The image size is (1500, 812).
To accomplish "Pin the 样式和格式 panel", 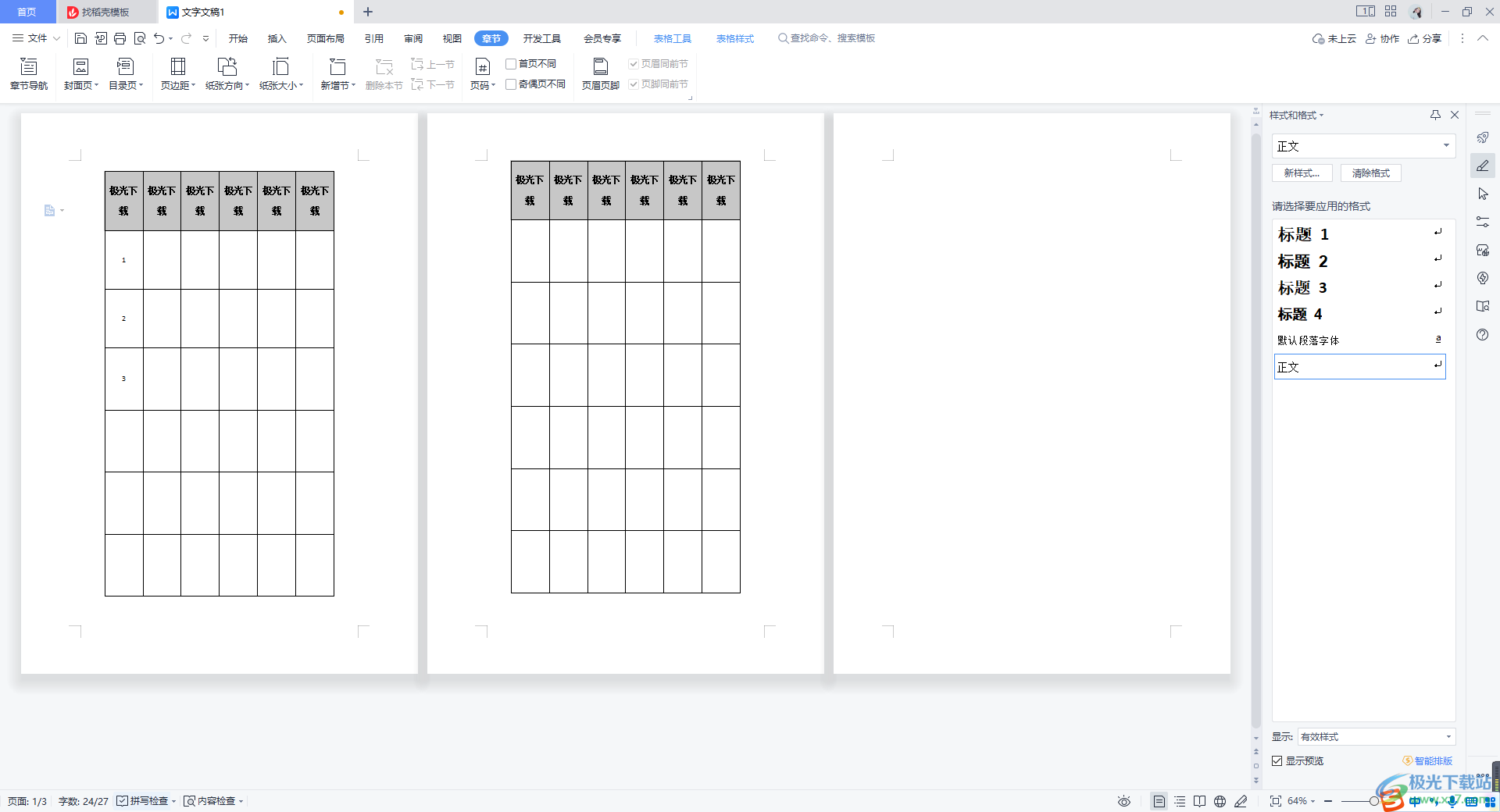I will (x=1435, y=115).
